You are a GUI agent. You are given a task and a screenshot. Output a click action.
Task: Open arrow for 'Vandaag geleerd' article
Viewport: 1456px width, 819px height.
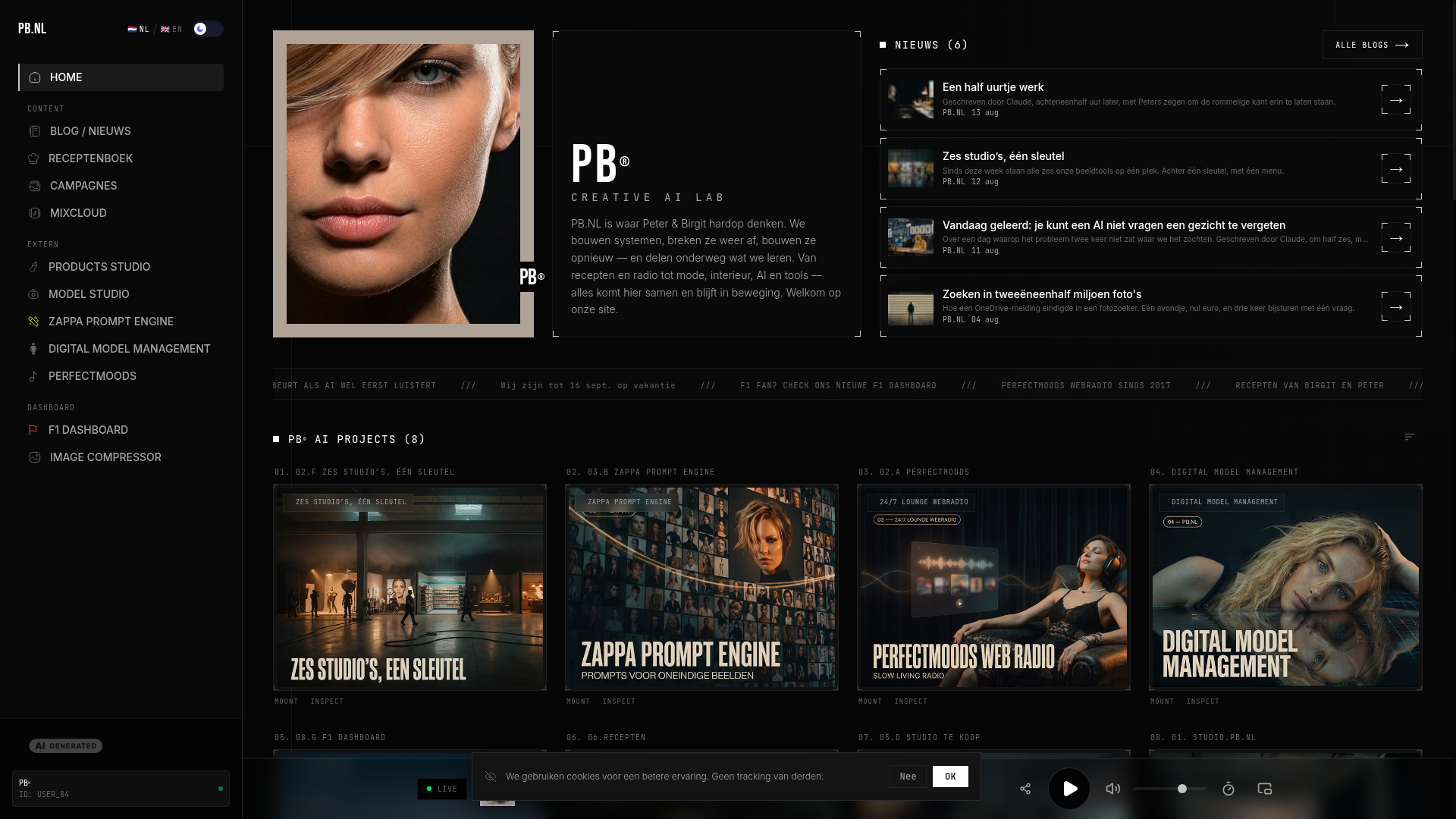tap(1396, 237)
